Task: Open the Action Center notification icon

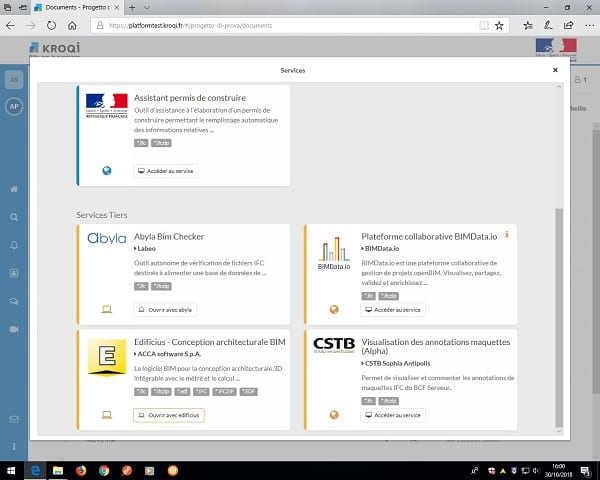Action: 585,471
